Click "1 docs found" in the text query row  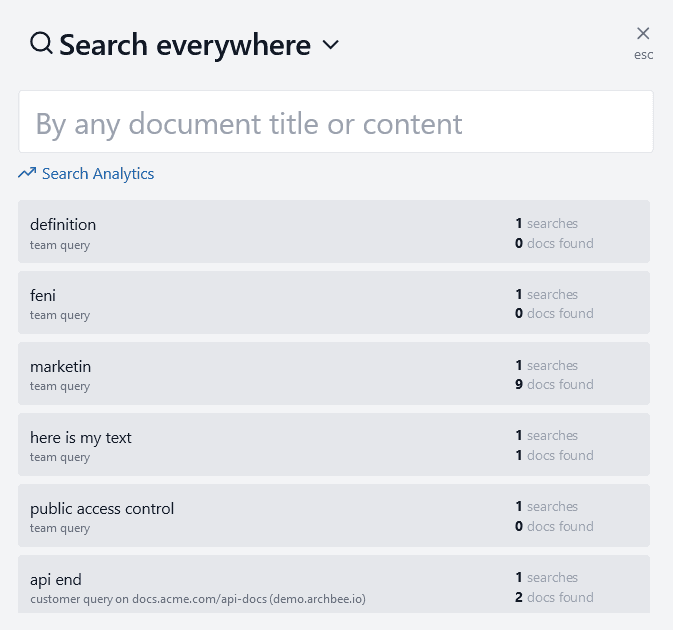(554, 455)
